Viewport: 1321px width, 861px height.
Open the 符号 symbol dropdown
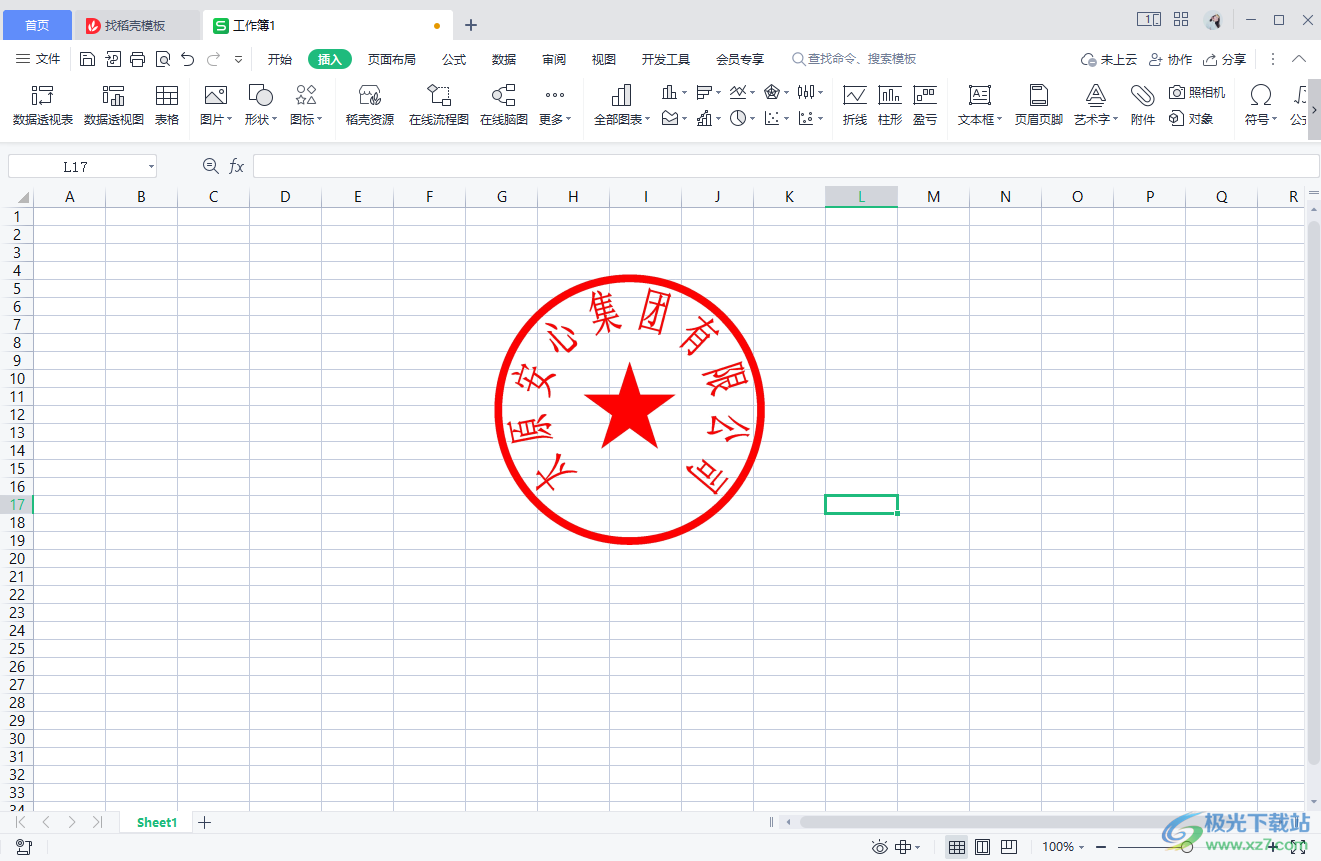(x=1261, y=119)
